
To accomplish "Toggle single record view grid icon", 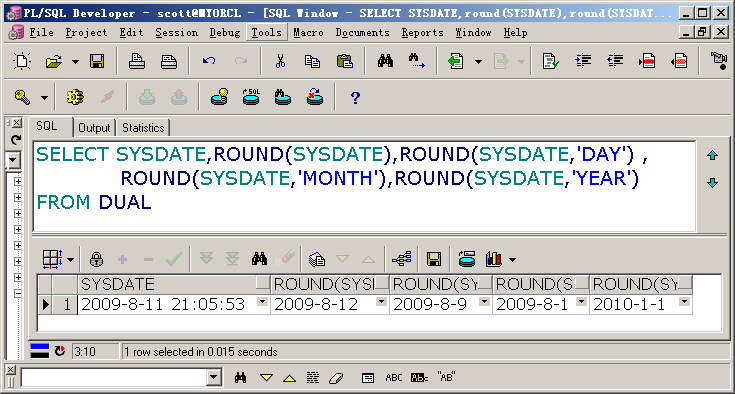I will click(52, 259).
